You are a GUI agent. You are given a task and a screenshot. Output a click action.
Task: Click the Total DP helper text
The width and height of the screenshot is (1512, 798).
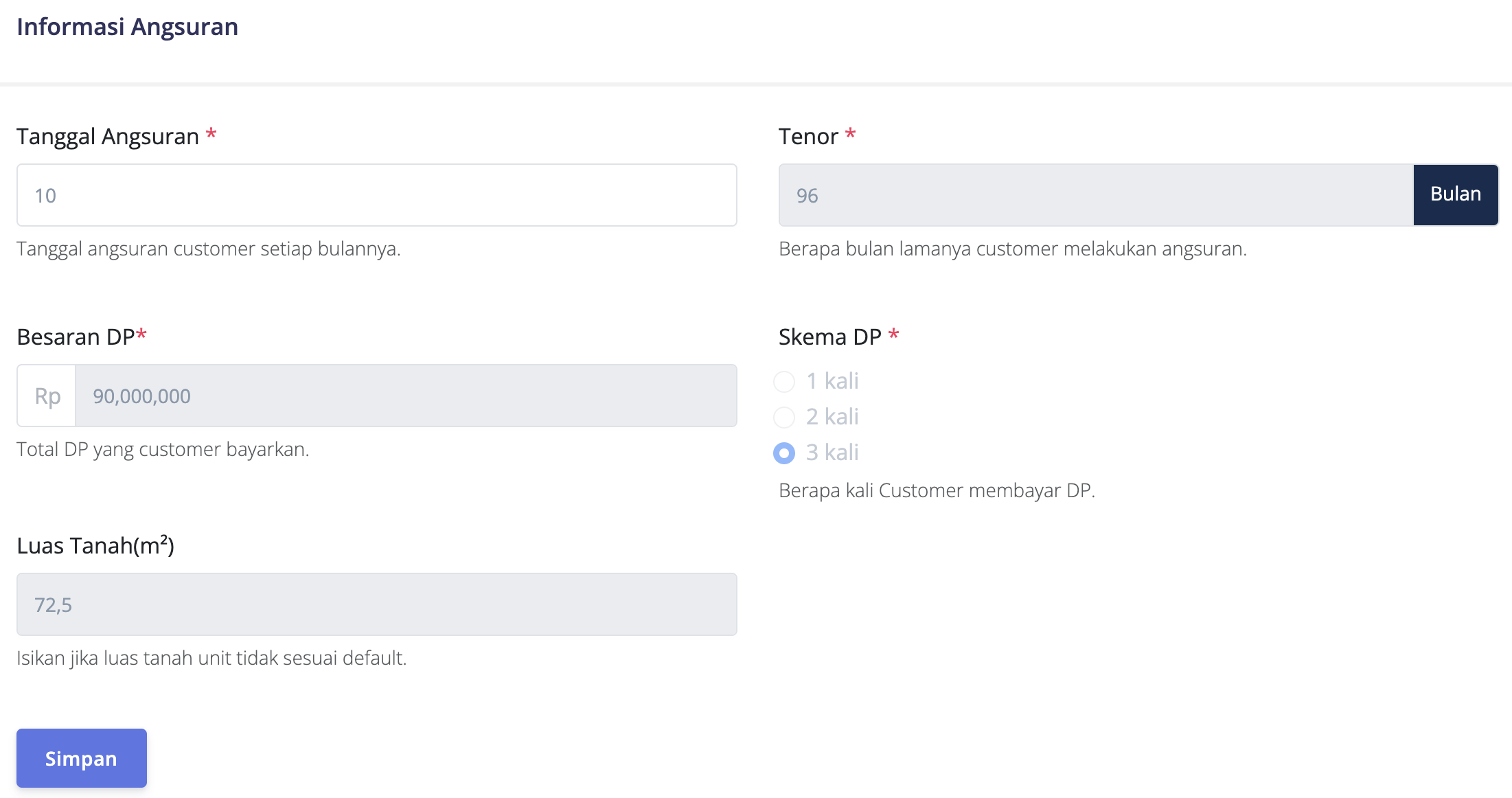[163, 449]
